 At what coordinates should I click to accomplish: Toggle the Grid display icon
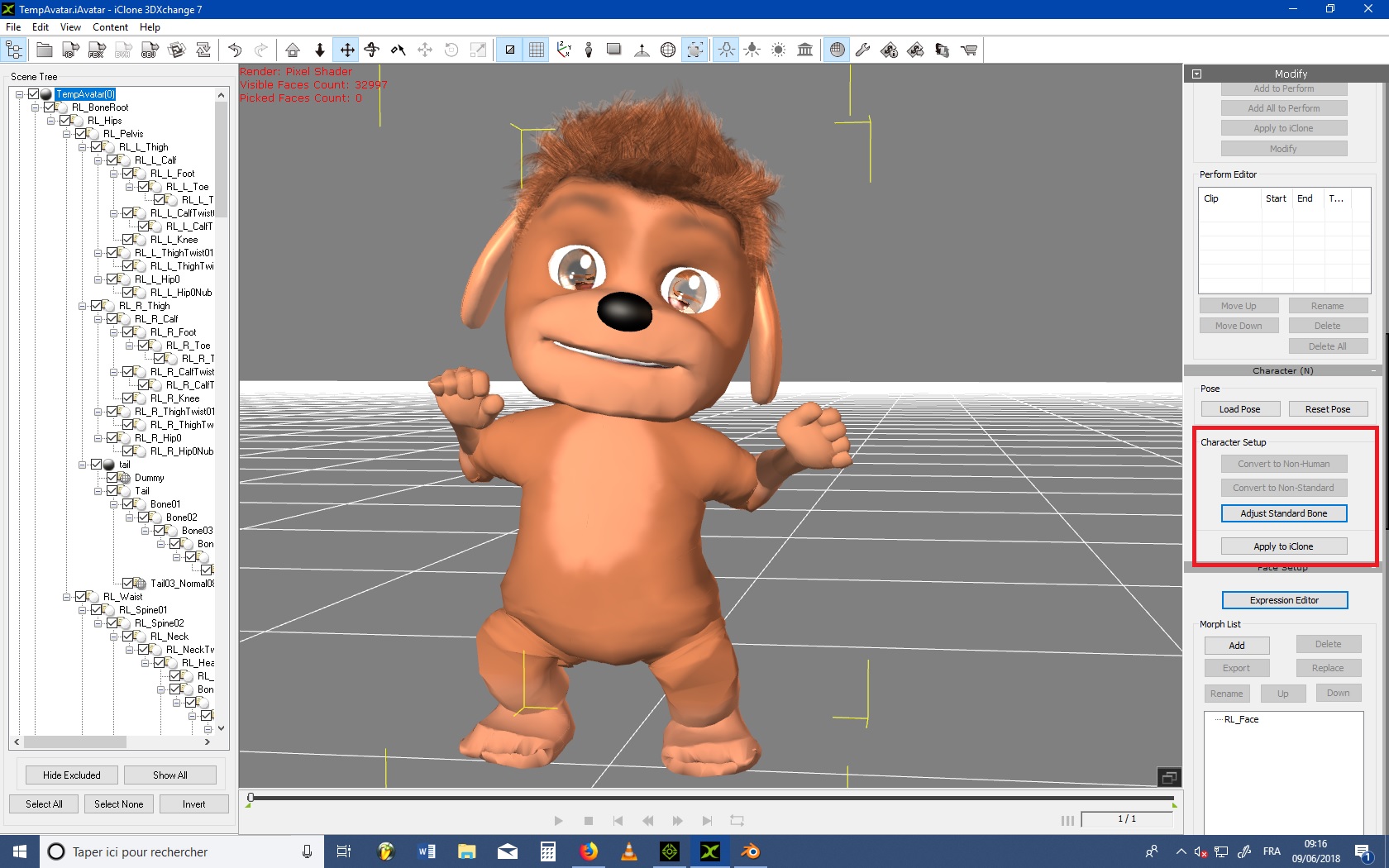537,50
